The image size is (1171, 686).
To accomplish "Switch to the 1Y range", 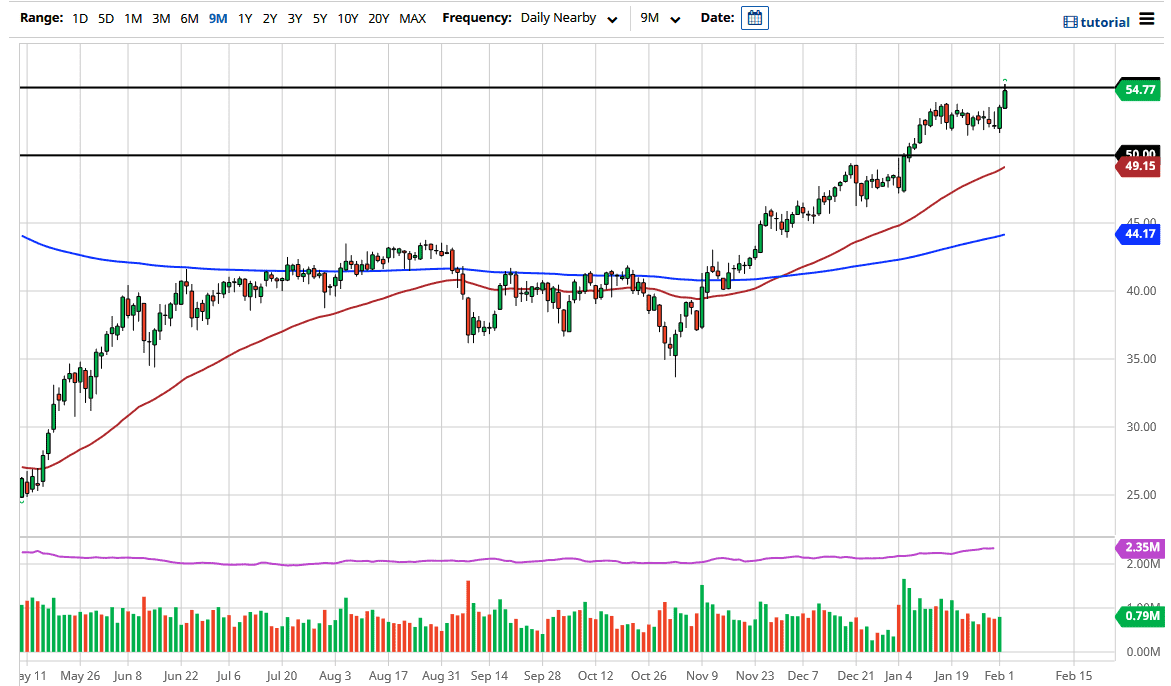I will (246, 18).
